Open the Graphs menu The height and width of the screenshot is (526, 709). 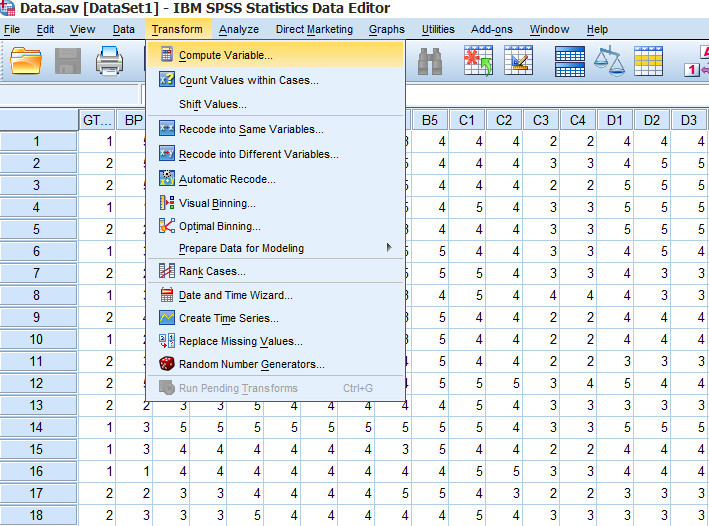click(x=387, y=29)
